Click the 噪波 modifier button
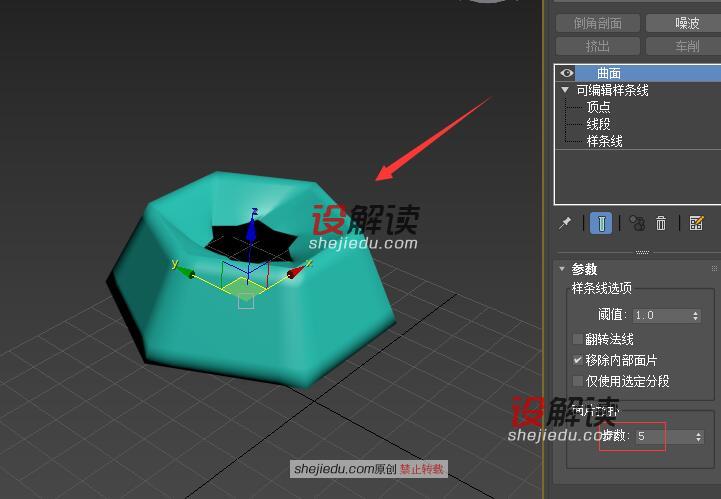This screenshot has width=721, height=499. 684,23
